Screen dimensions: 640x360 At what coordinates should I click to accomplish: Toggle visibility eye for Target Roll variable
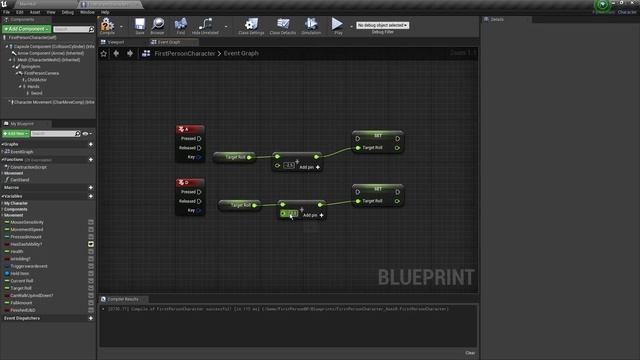click(x=91, y=288)
